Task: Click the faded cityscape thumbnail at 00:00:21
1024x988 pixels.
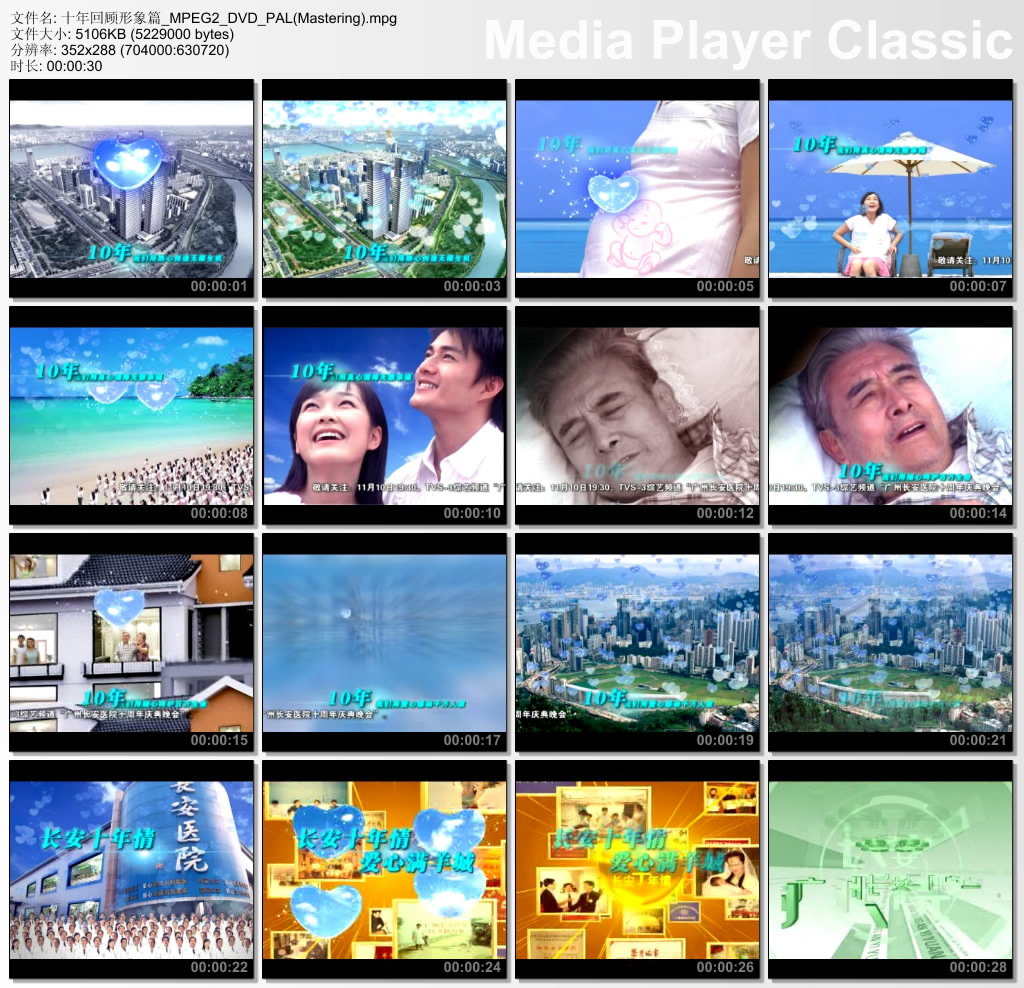Action: pyautogui.click(x=890, y=643)
